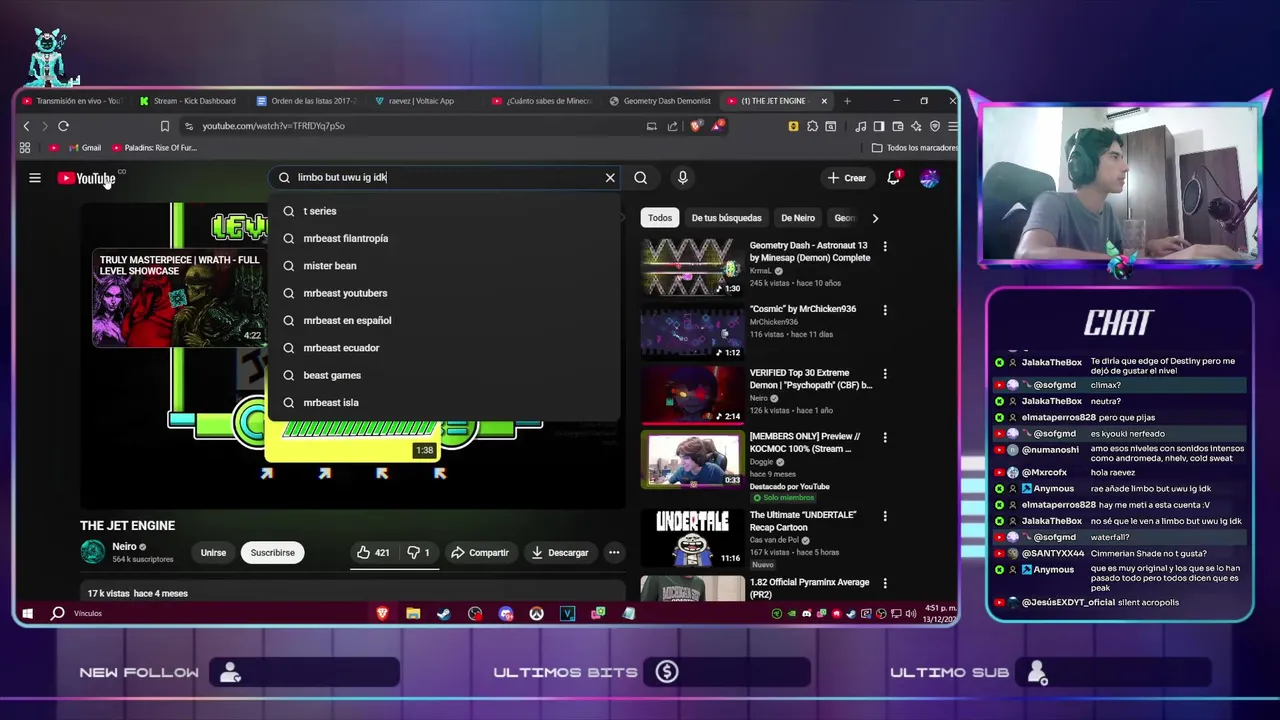This screenshot has width=1280, height=720.
Task: Pick the 'mrbeast youtubers' suggestion
Action: (444, 293)
